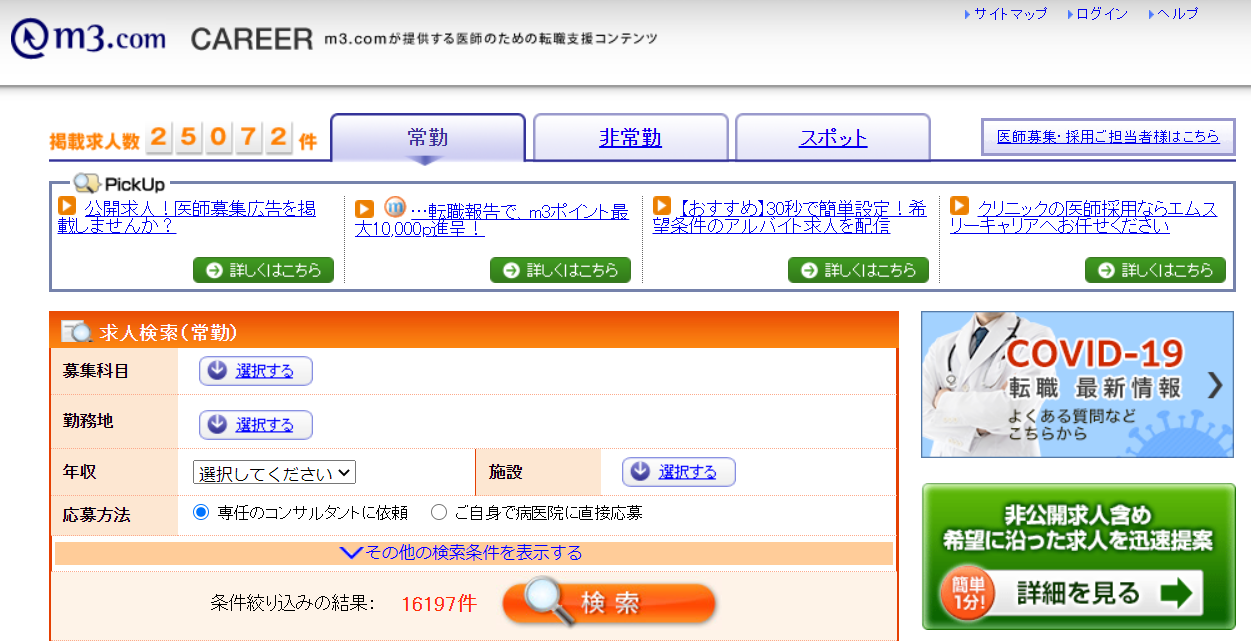Click the orange play icon beside 公開求人 PickUp link

click(67, 206)
